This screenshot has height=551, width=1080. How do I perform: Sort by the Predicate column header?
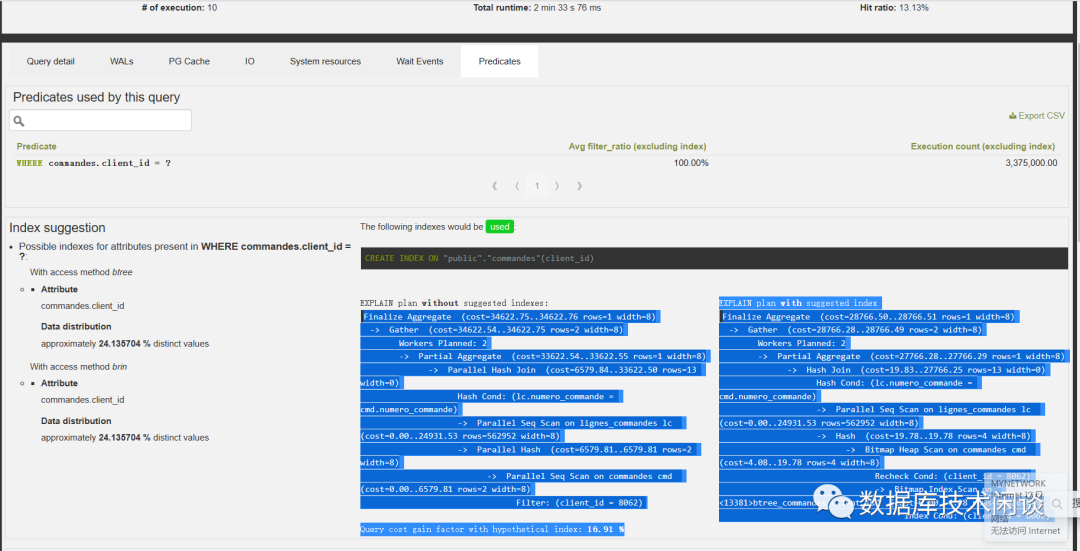37,146
